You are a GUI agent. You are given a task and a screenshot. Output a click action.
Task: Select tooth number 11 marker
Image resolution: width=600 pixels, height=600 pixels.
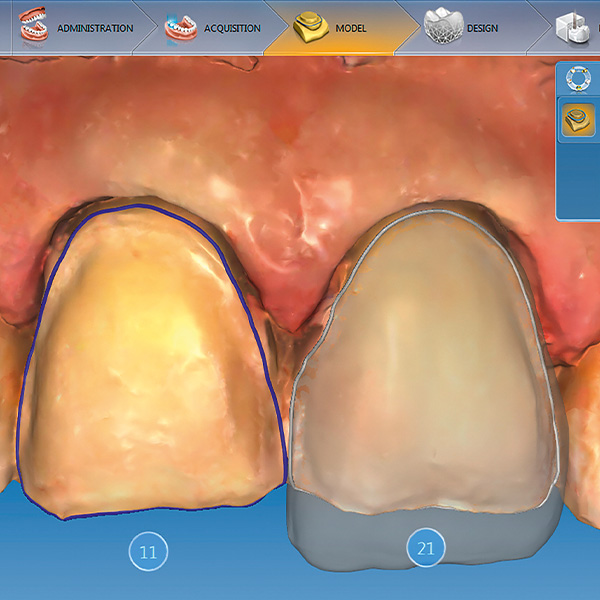coord(148,550)
